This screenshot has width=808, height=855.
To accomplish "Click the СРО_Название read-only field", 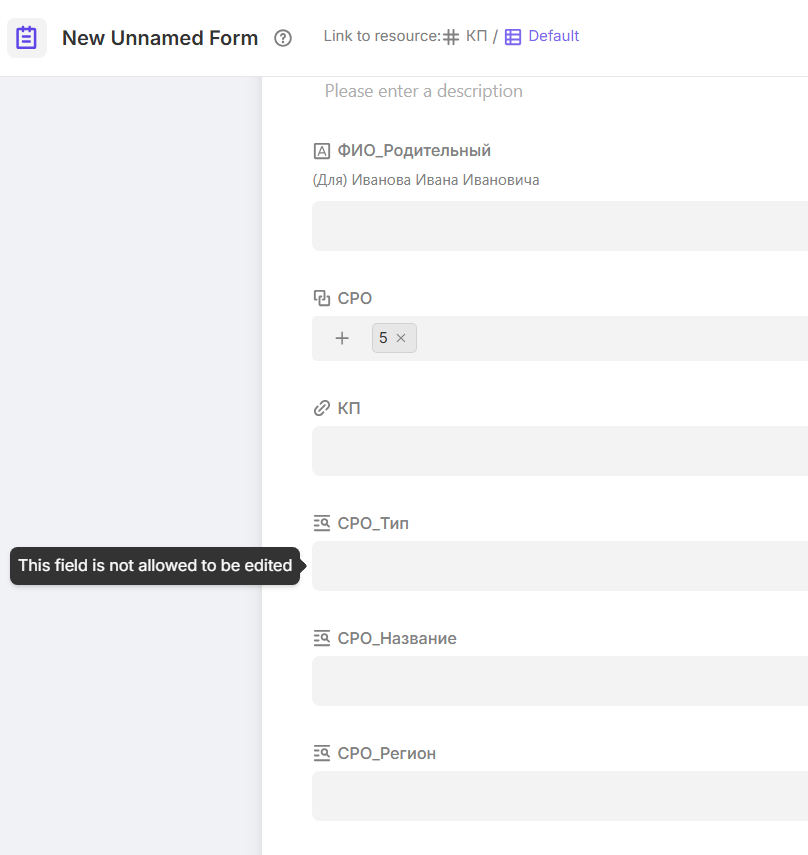I will click(x=560, y=681).
